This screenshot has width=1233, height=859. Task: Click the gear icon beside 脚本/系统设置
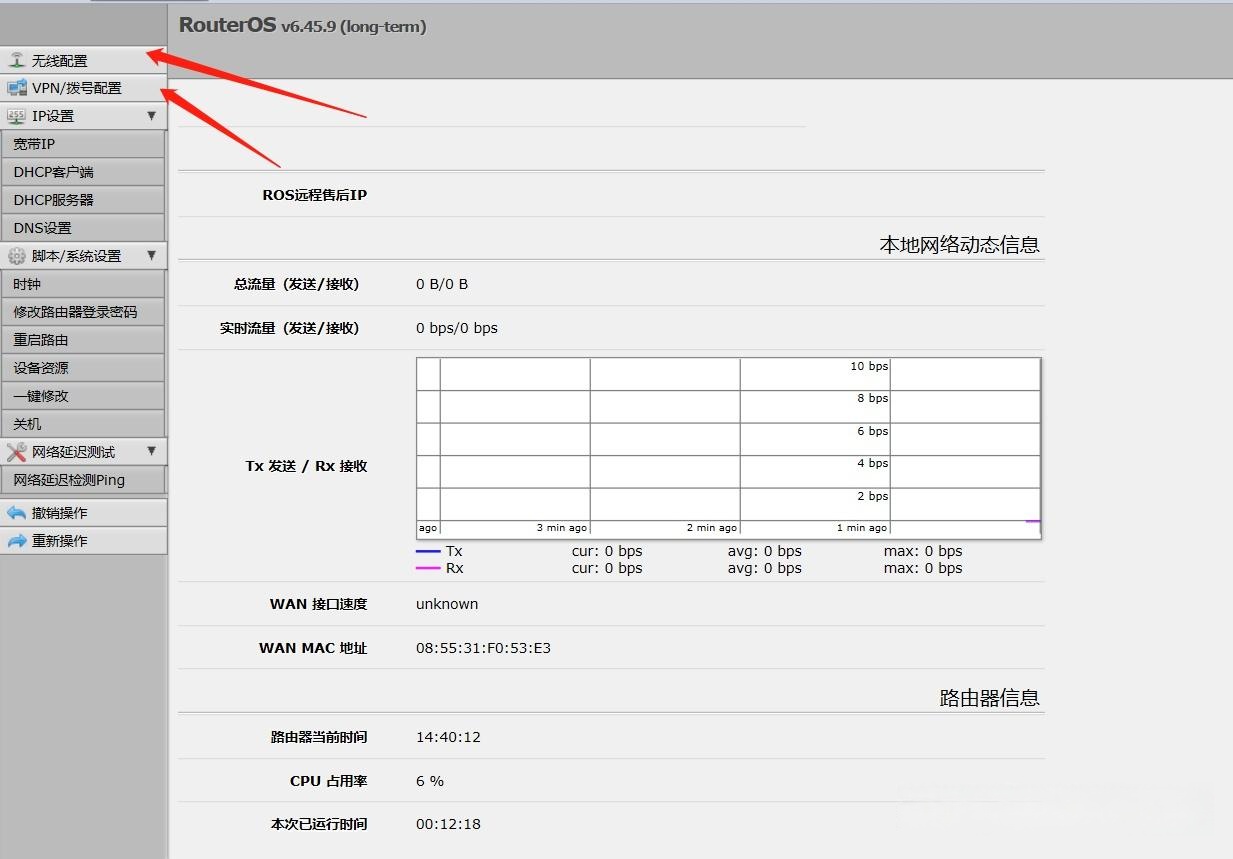(x=16, y=256)
